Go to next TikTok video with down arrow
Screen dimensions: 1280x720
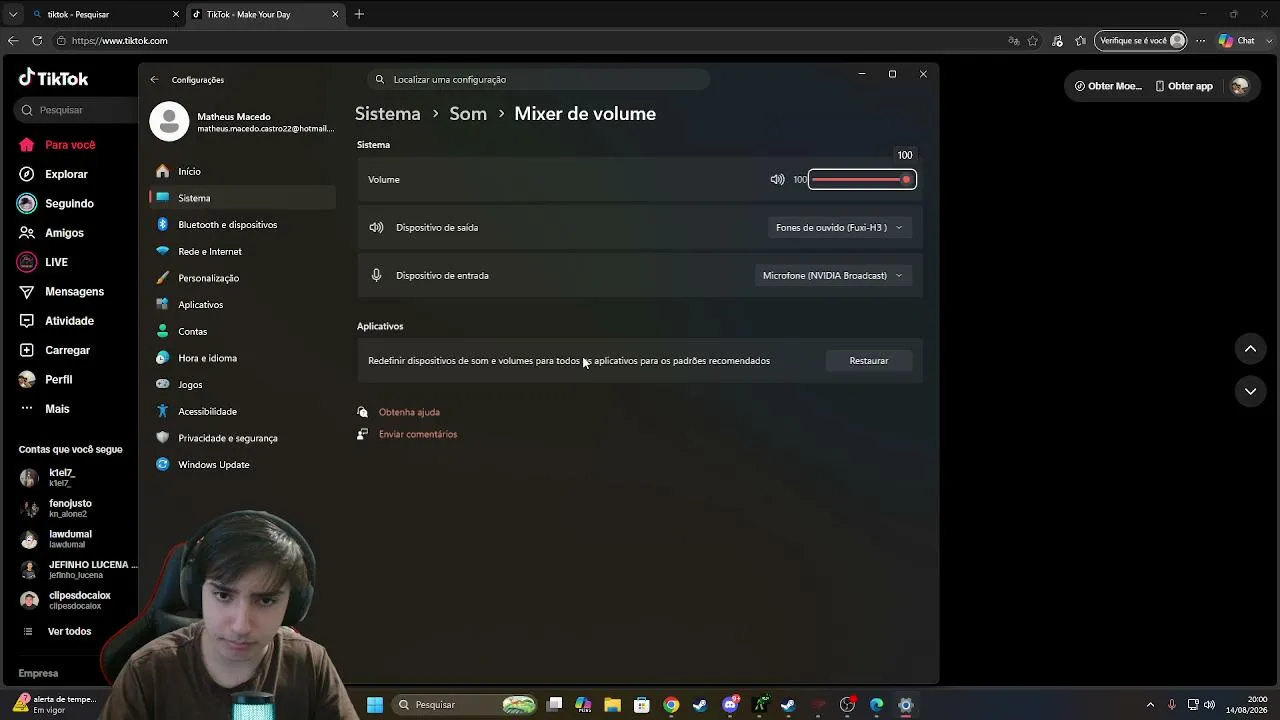click(x=1250, y=391)
